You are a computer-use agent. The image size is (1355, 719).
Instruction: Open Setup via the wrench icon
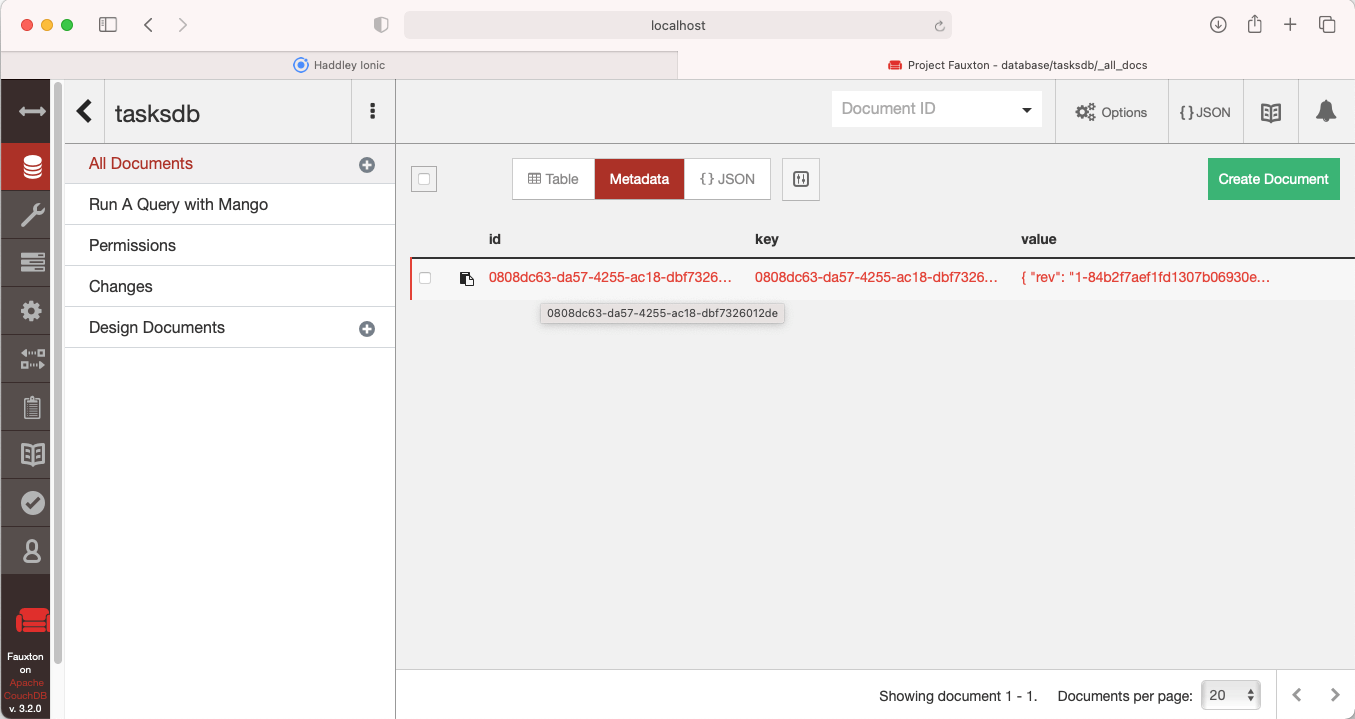(32, 215)
